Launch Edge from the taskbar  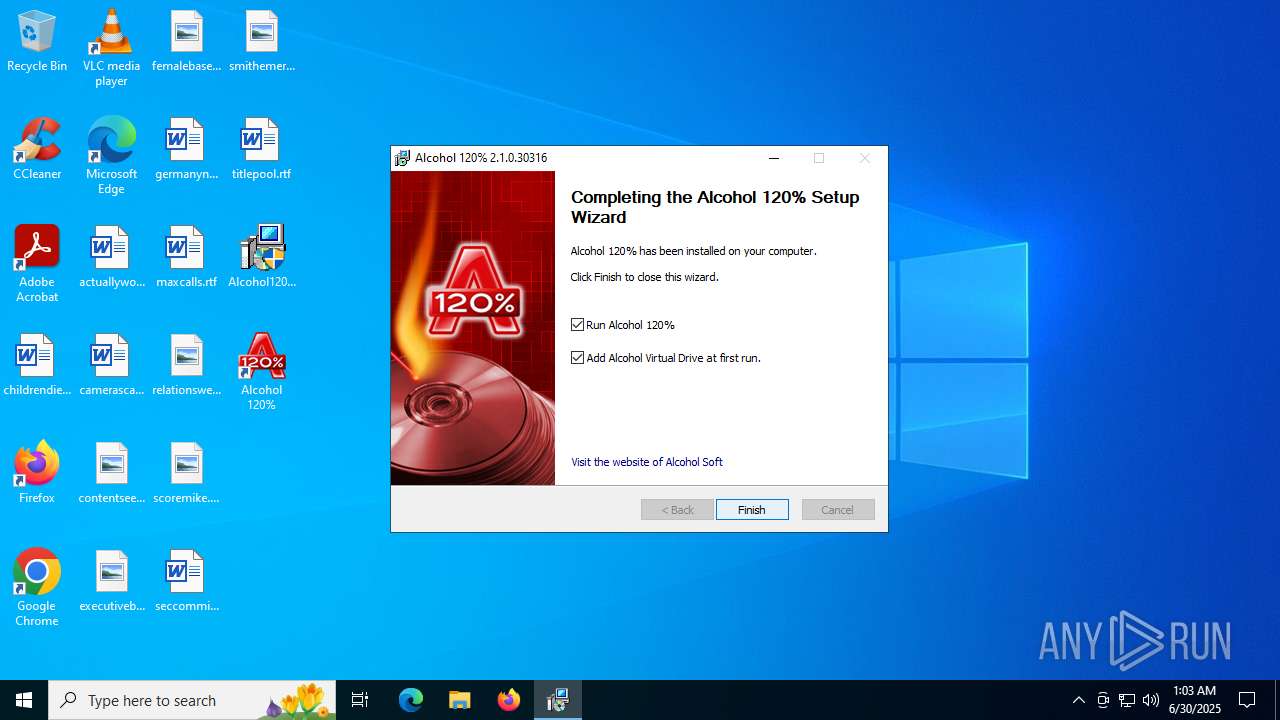(411, 700)
